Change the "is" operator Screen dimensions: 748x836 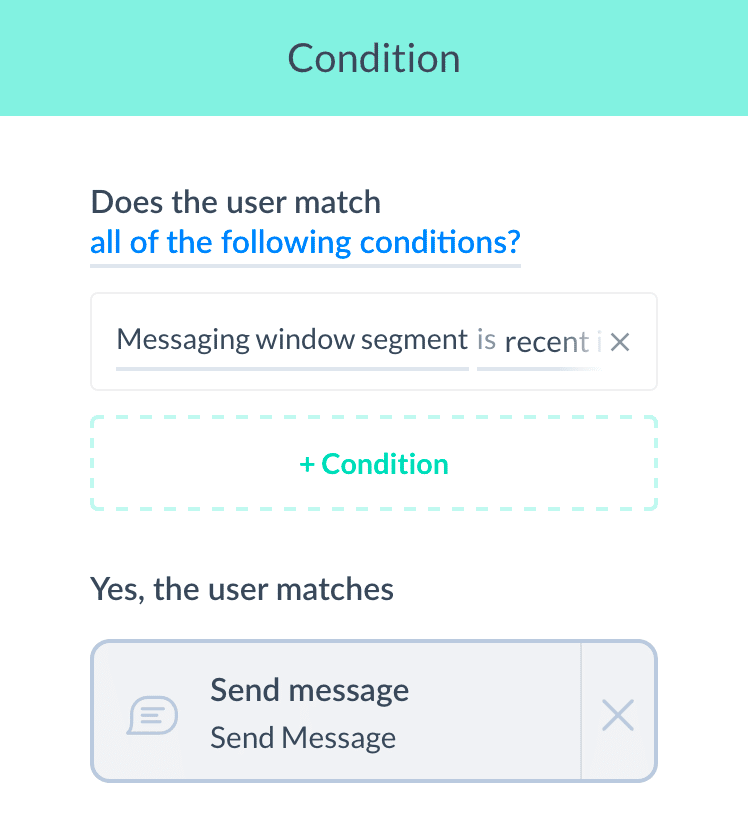point(486,340)
